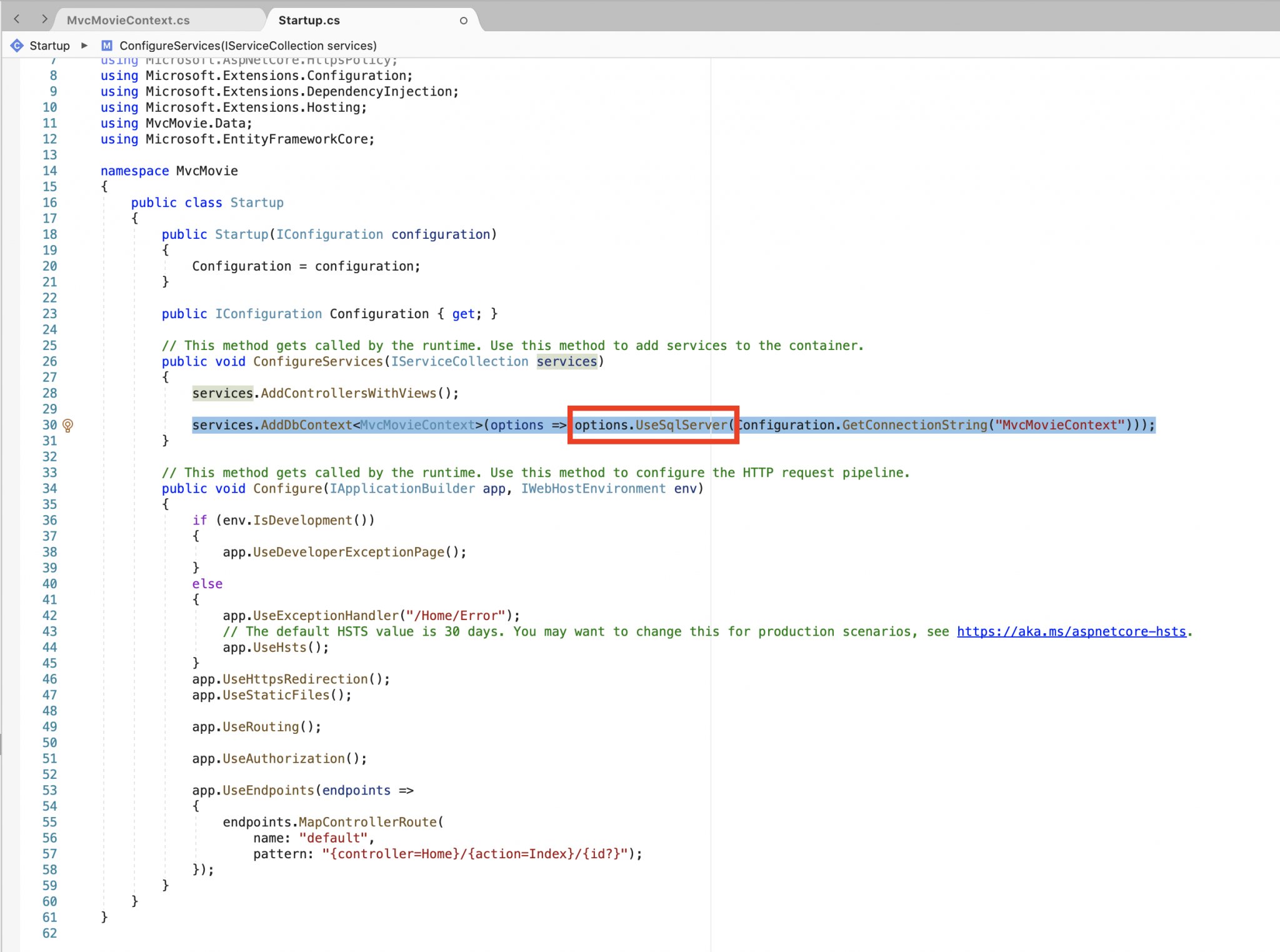The image size is (1280, 952).
Task: Click app.UseHsts() on line 44
Action: pos(276,648)
